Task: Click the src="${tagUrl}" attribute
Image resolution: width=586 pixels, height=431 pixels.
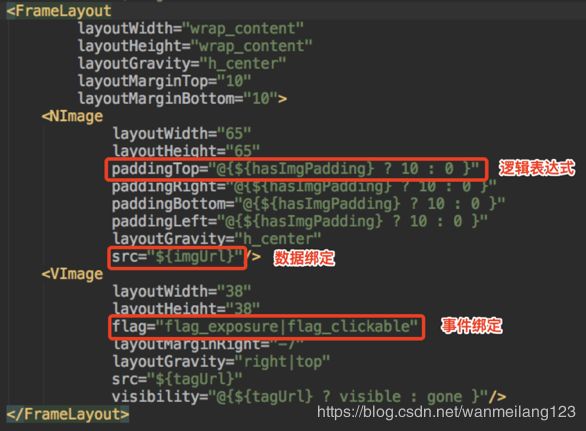Action: pos(177,379)
